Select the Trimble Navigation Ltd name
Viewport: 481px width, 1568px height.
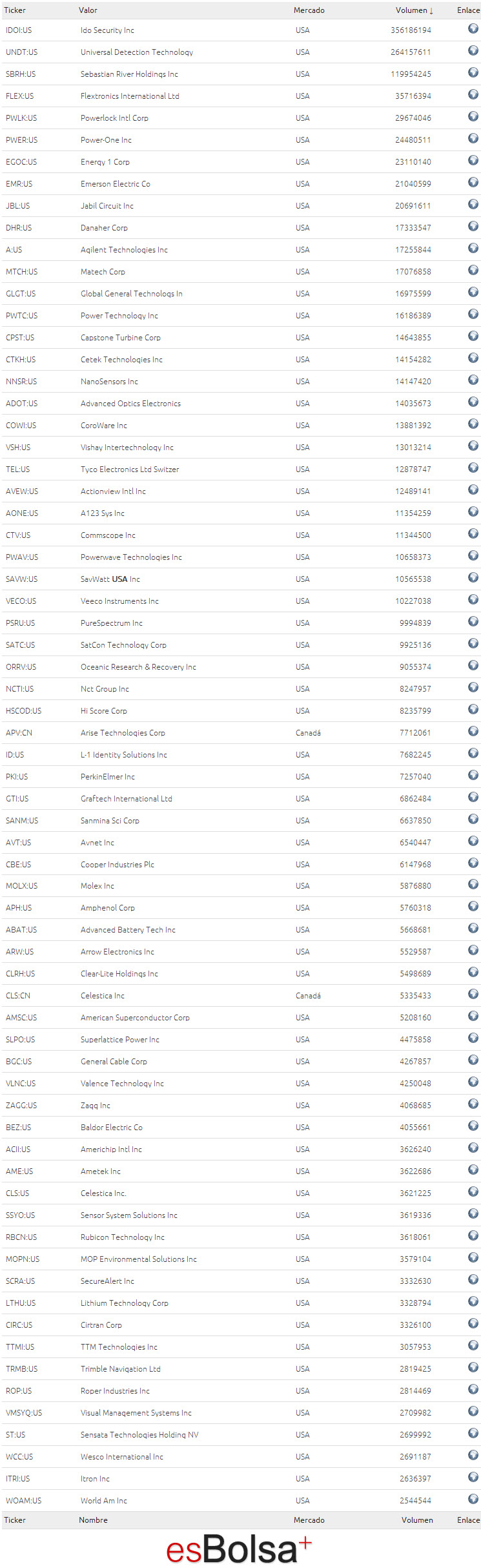[121, 1369]
